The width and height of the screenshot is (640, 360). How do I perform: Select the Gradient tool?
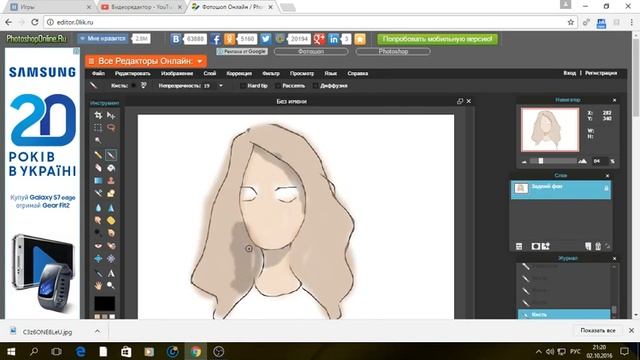pos(98,180)
